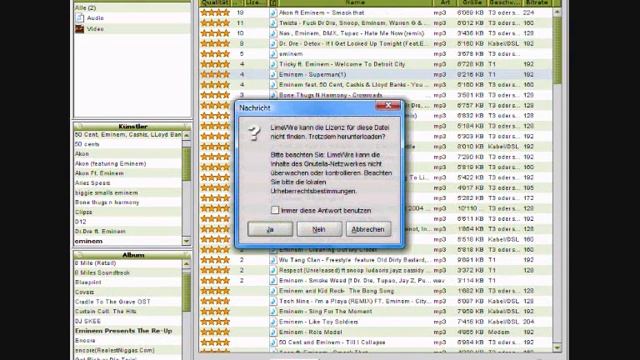Viewport: 640px width, 360px height.
Task: Click the Nein button
Action: [319, 229]
